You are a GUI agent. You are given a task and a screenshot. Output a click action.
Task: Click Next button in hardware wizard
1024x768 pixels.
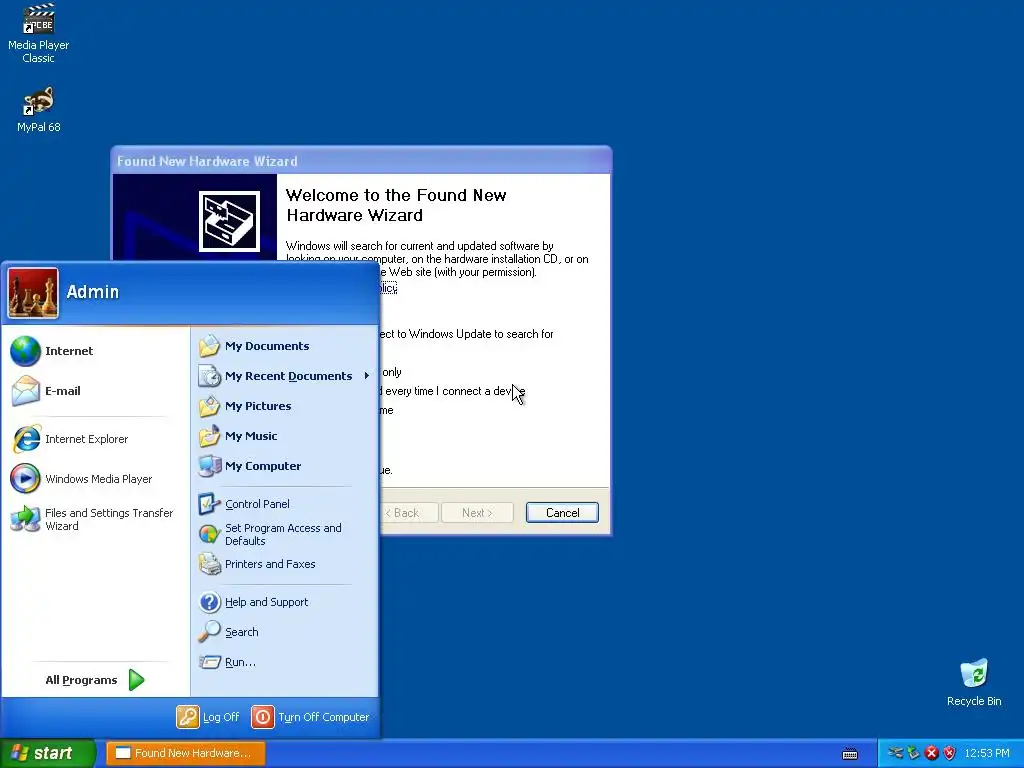click(x=477, y=513)
